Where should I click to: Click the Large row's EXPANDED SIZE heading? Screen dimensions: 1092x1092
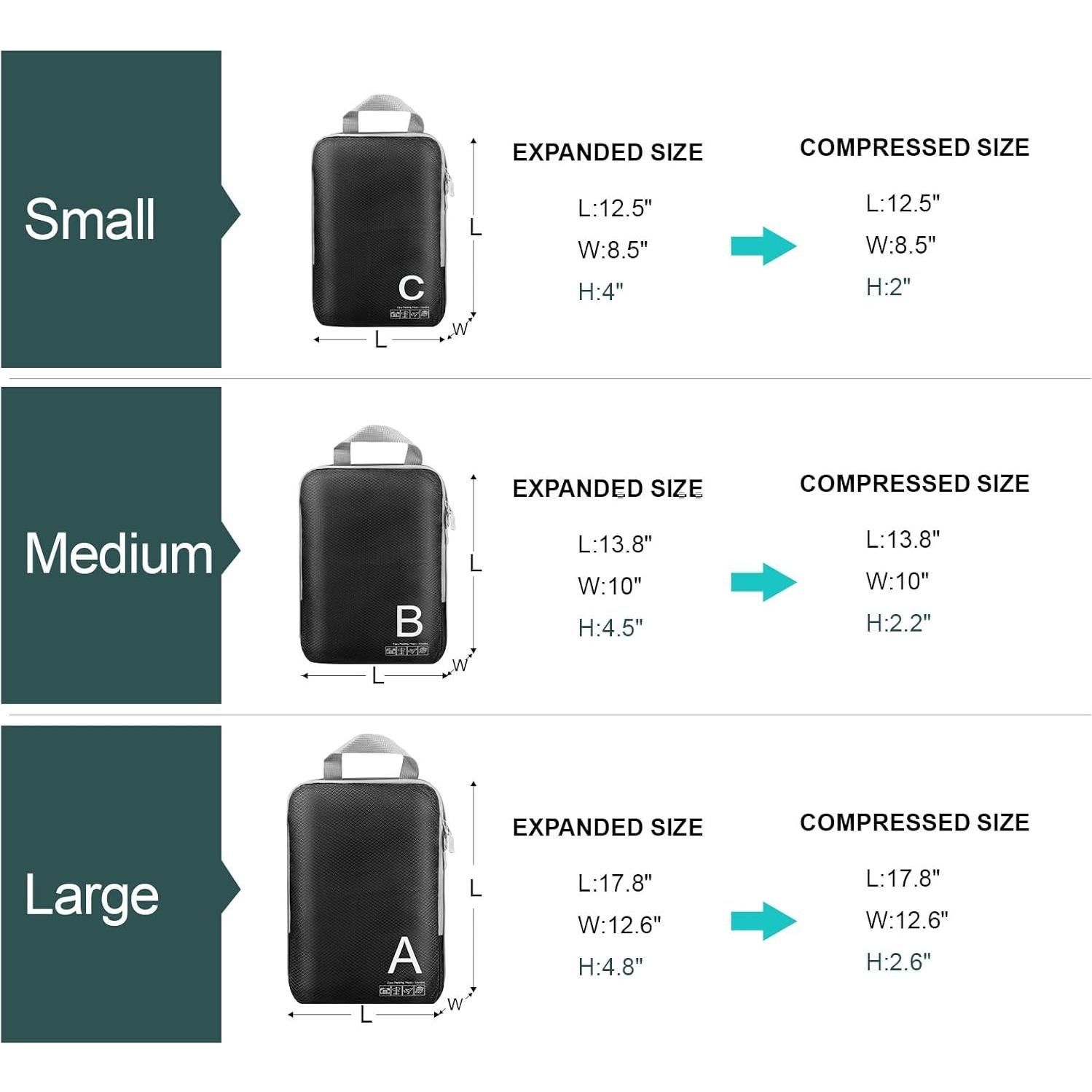tap(608, 828)
